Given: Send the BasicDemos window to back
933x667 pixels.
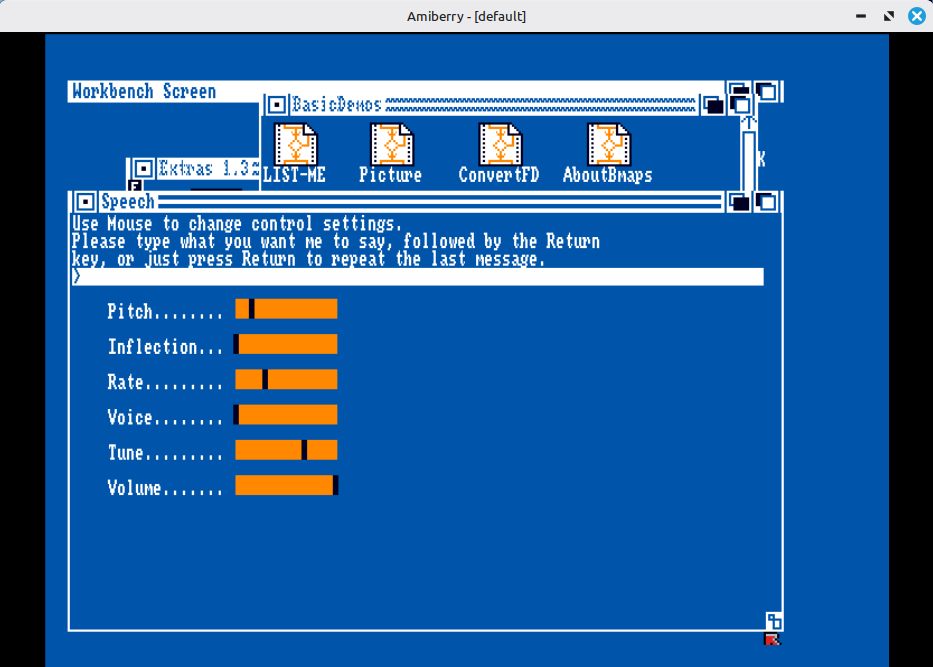Looking at the screenshot, I should point(713,105).
